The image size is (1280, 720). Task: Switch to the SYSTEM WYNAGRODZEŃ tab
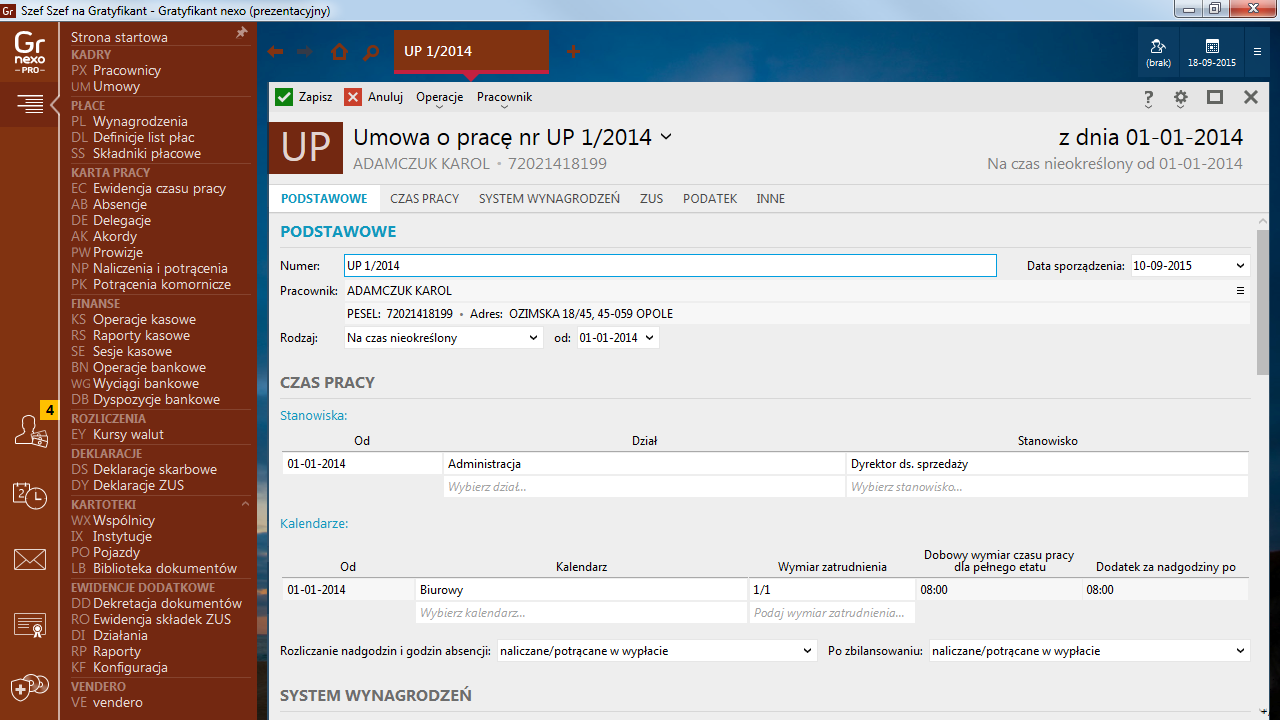549,199
